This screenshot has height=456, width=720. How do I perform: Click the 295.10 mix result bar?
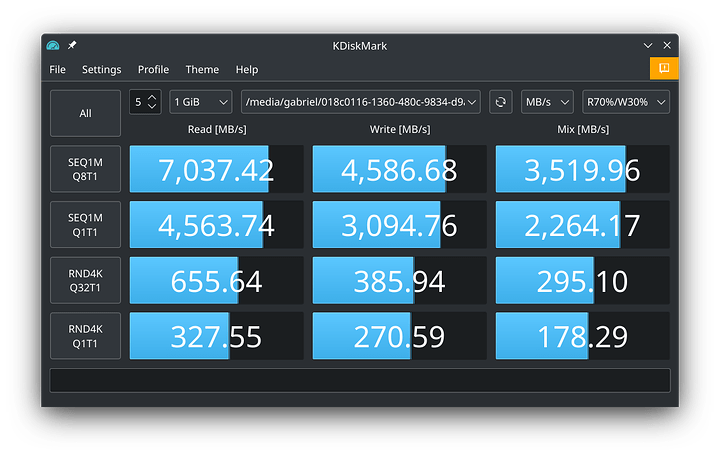(582, 280)
